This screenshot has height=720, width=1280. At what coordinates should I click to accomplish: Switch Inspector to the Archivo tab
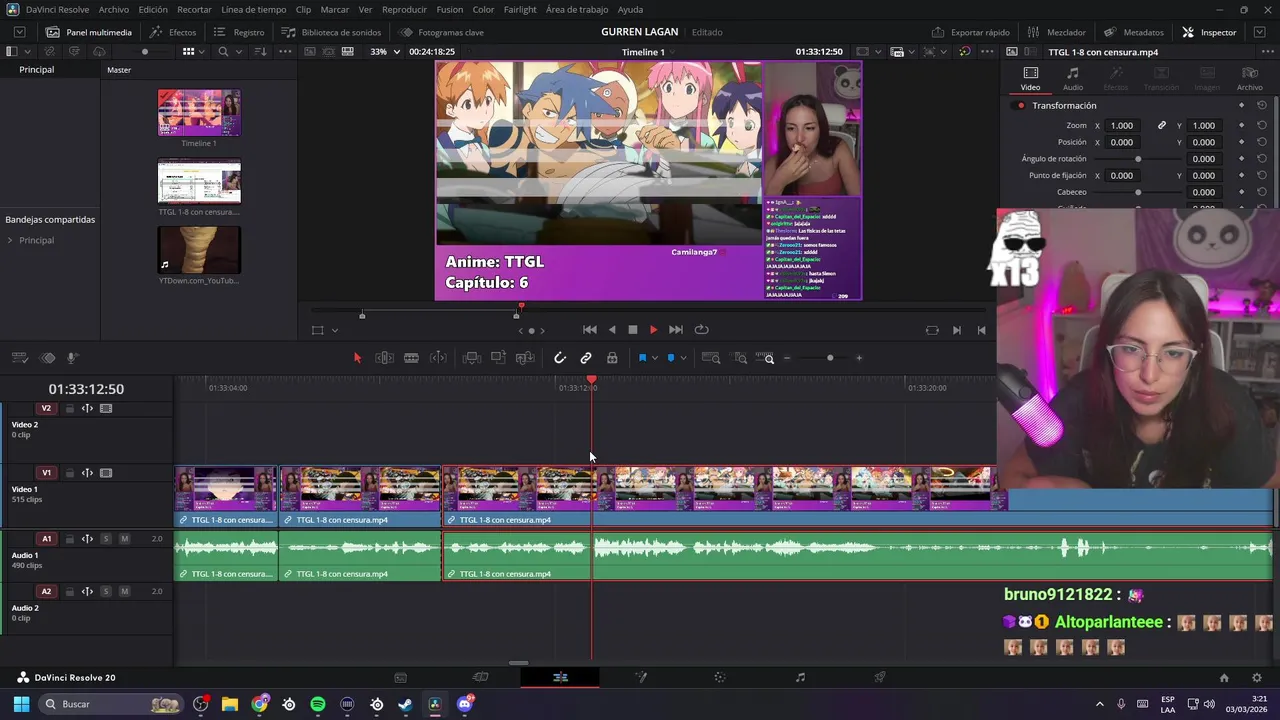[1249, 79]
